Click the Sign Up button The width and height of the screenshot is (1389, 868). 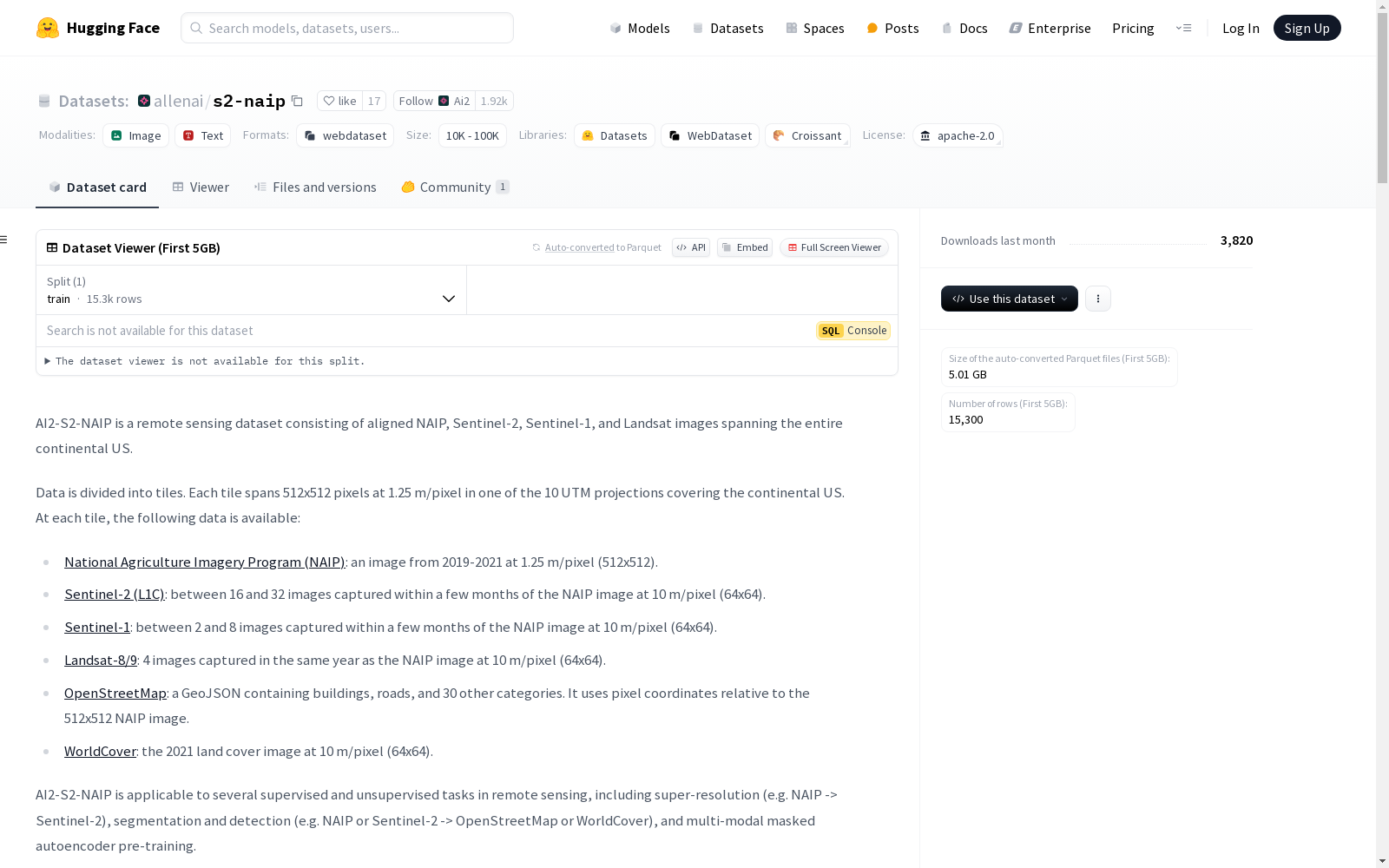coord(1307,28)
